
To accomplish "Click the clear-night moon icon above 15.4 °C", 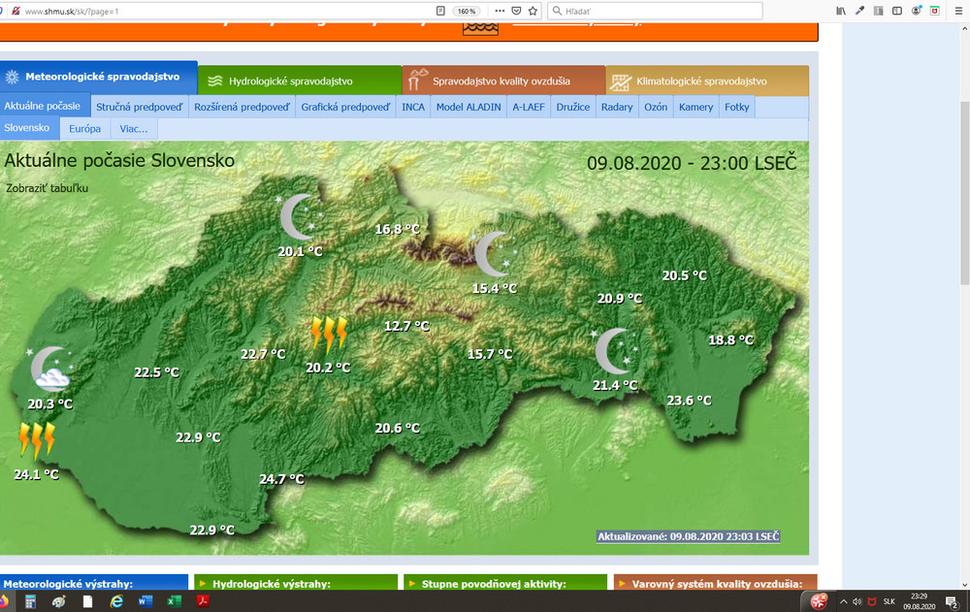I will [493, 254].
